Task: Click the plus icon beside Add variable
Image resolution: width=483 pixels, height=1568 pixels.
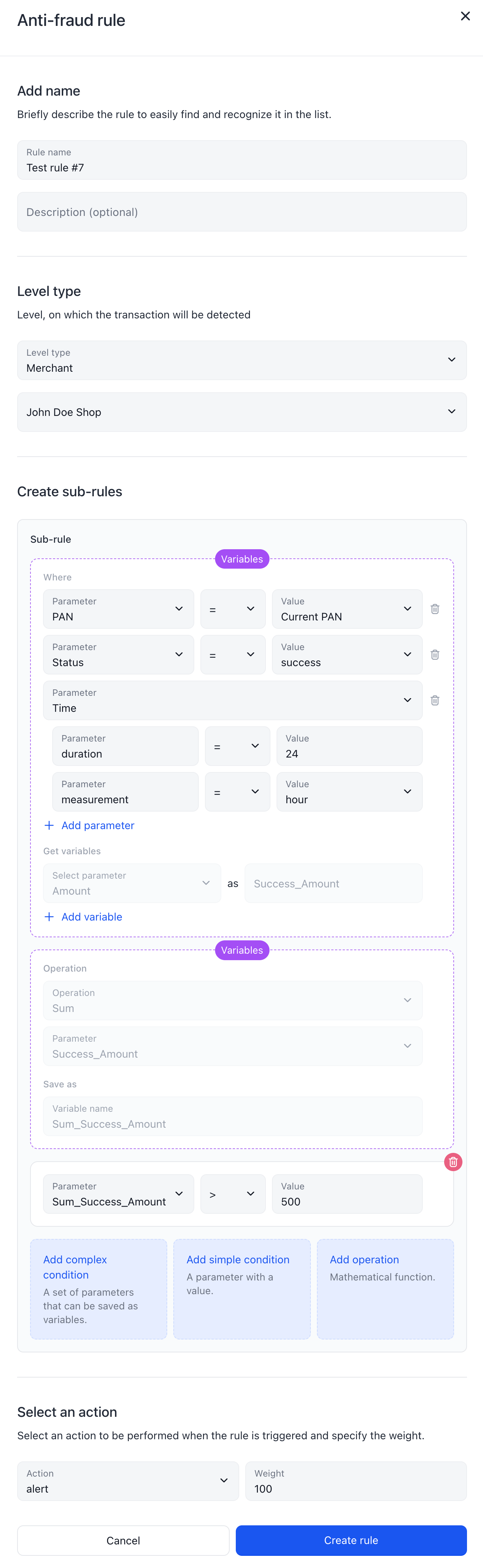Action: [50, 917]
